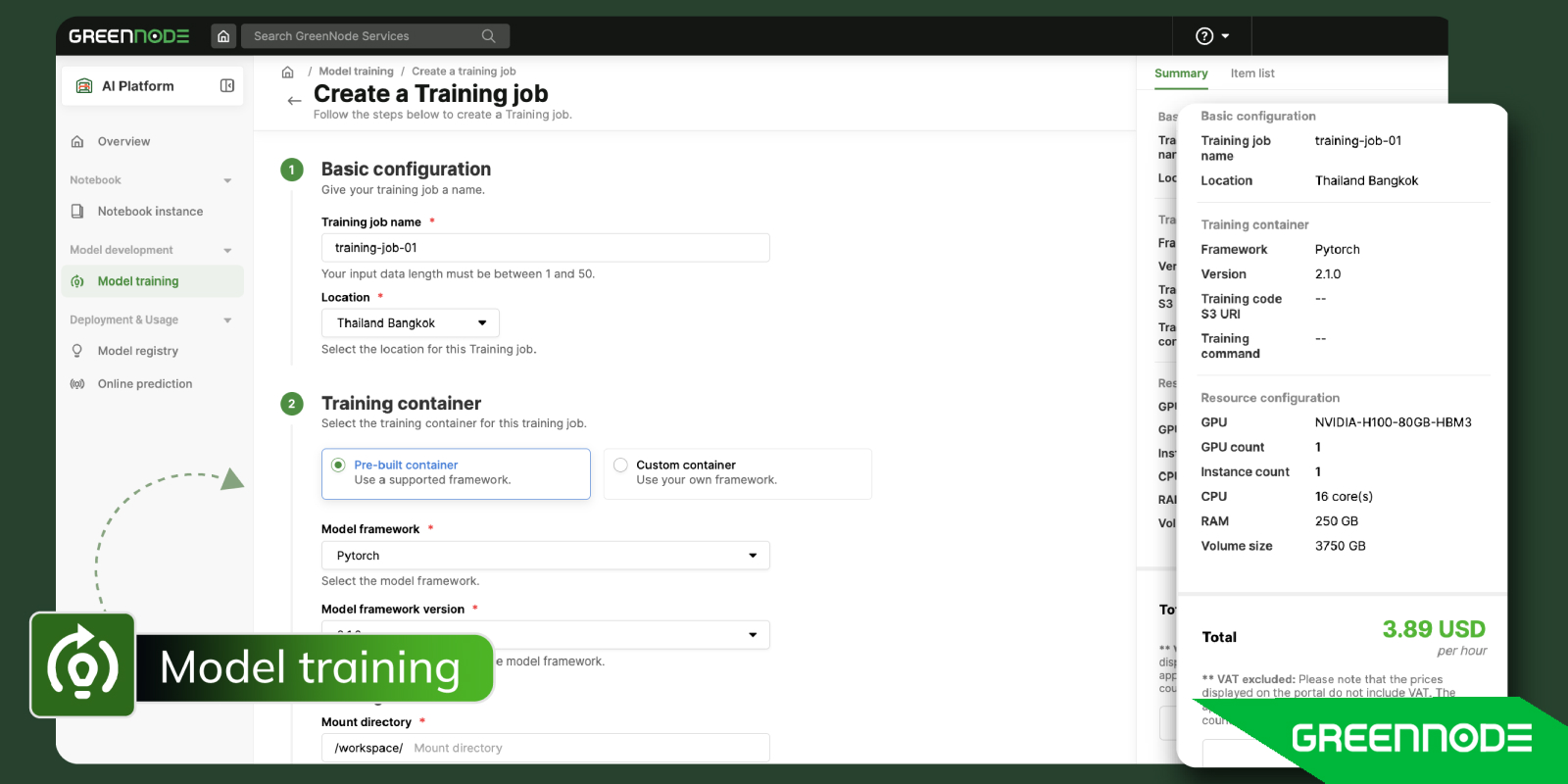Open the Location dropdown
Image resolution: width=1568 pixels, height=784 pixels.
[x=411, y=323]
